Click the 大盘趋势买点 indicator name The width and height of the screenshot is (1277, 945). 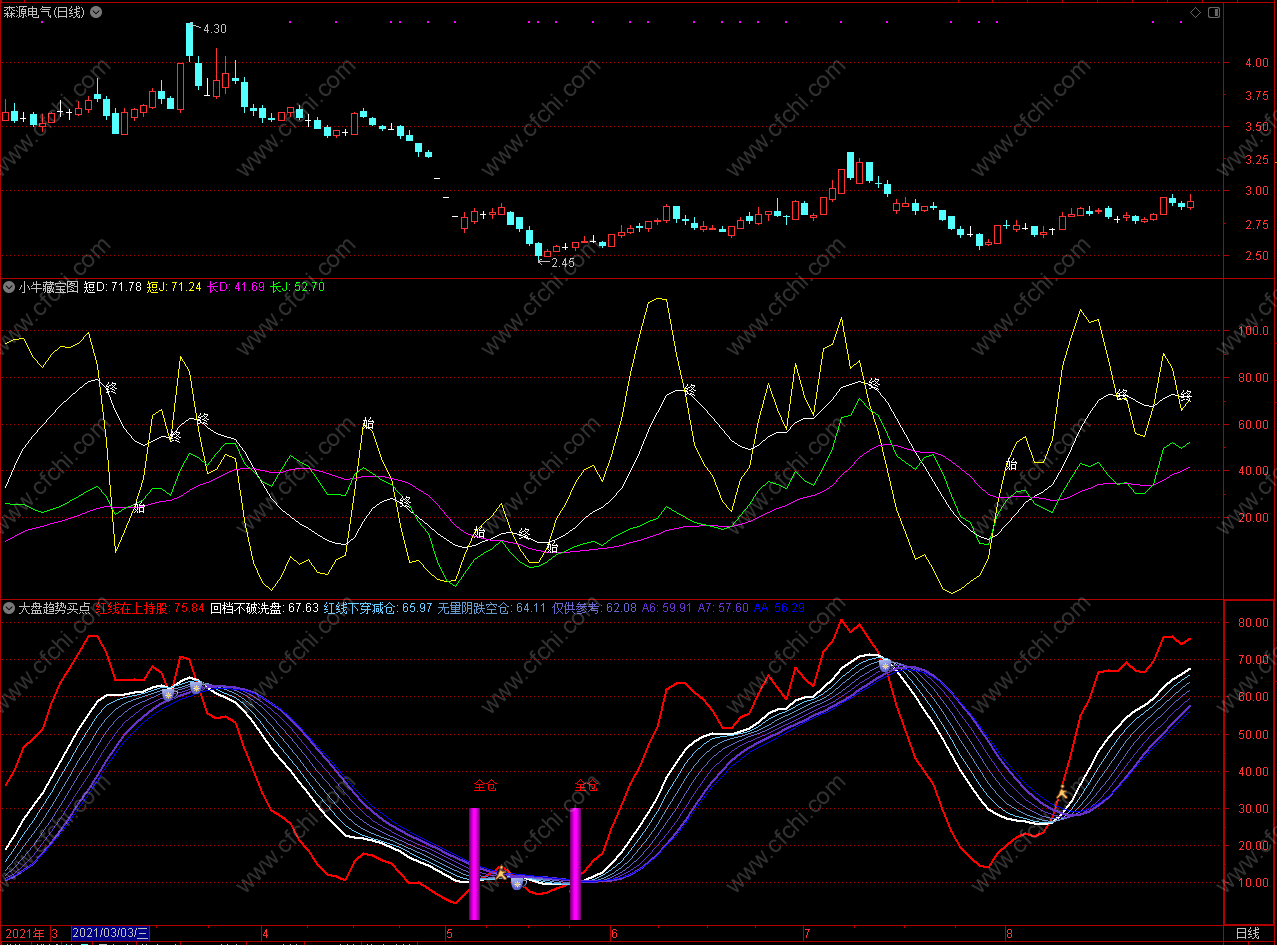[x=54, y=607]
